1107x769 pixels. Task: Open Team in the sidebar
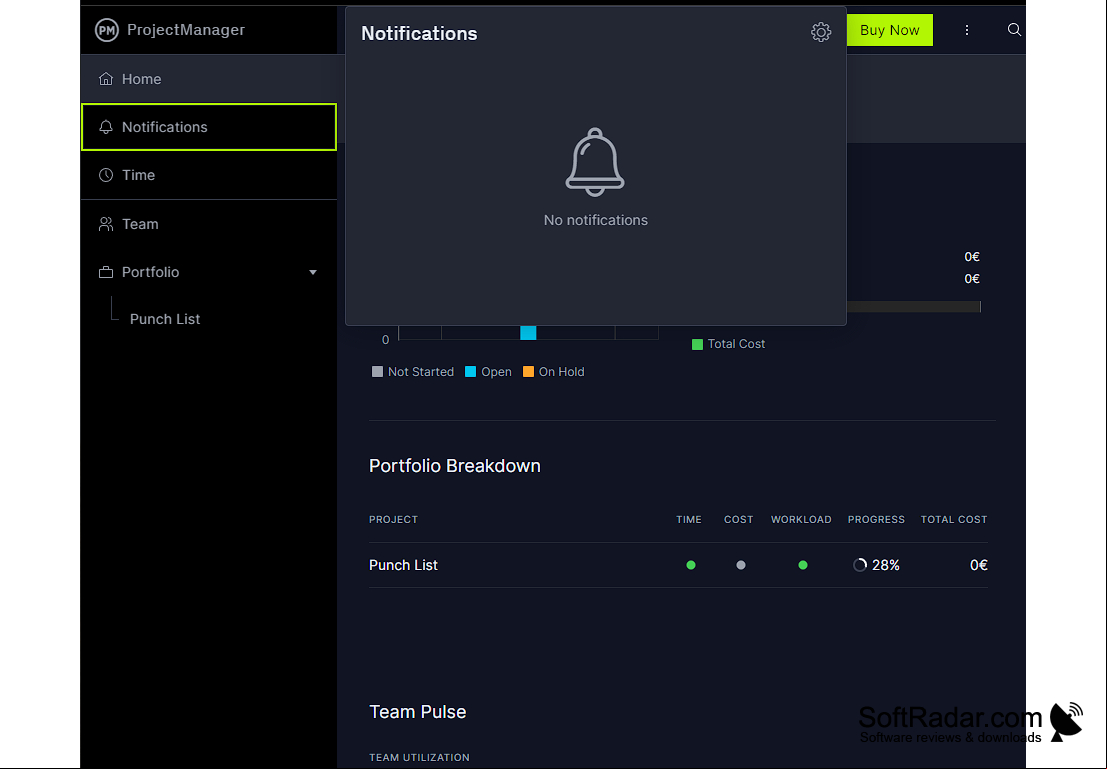point(209,224)
